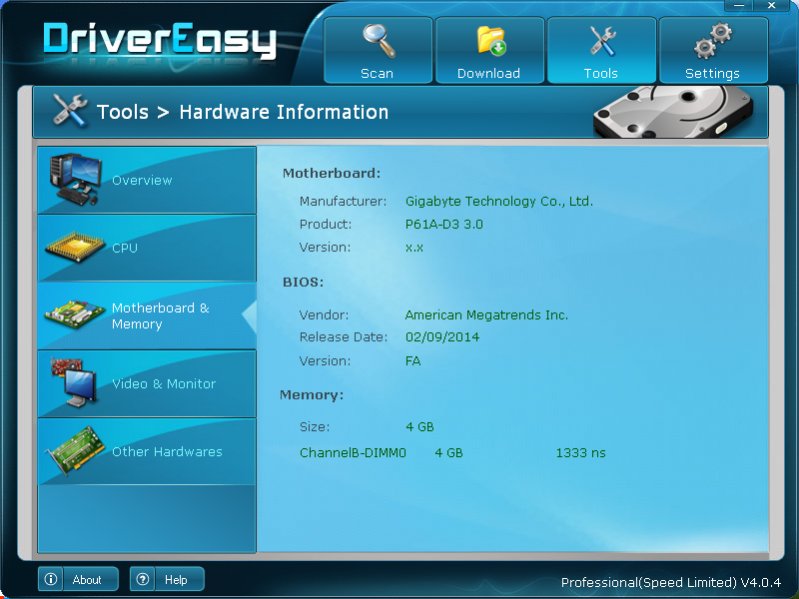Screen dimensions: 799x599
Task: View the Video & Monitor label
Action: 164,384
